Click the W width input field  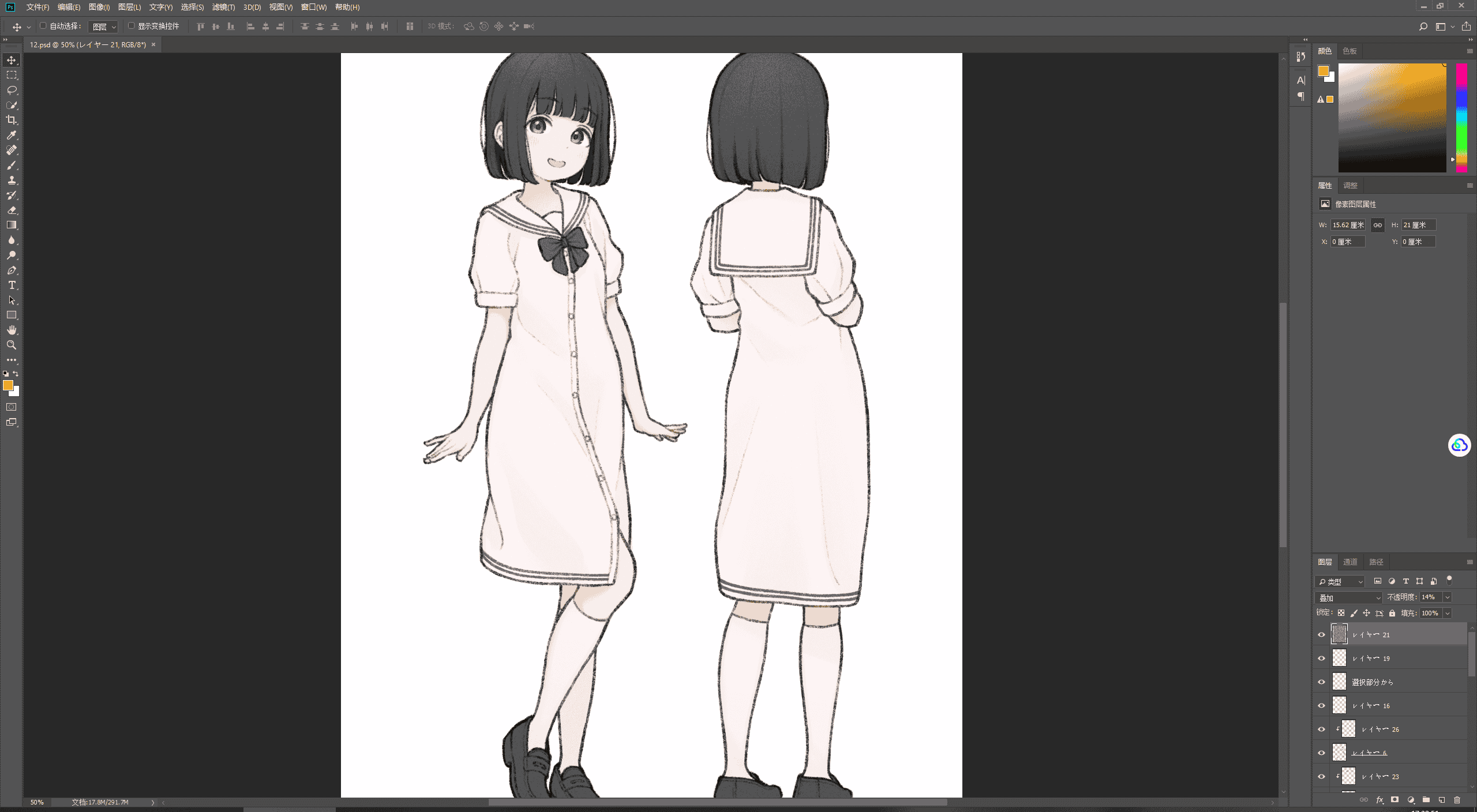[1348, 225]
